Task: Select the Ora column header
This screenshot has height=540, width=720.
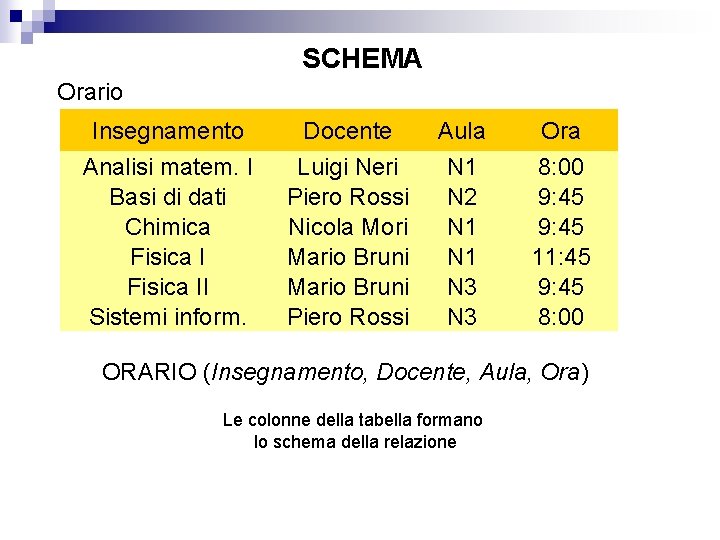Action: tap(560, 131)
